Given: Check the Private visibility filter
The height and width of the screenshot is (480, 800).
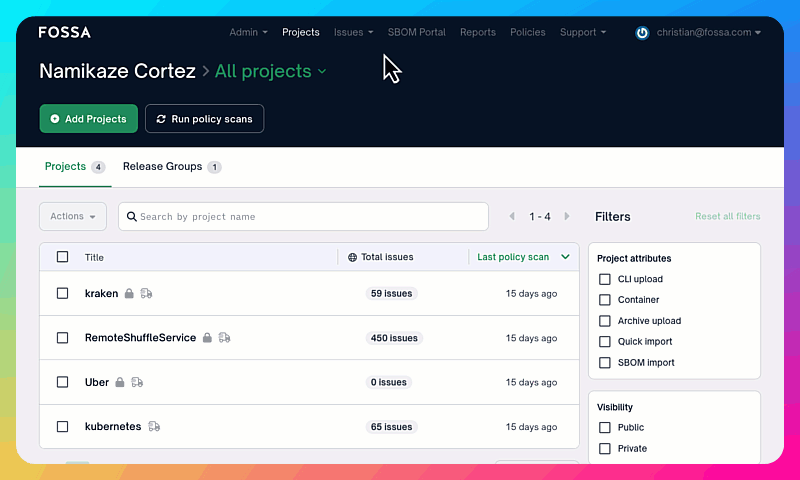Looking at the screenshot, I should pos(604,449).
